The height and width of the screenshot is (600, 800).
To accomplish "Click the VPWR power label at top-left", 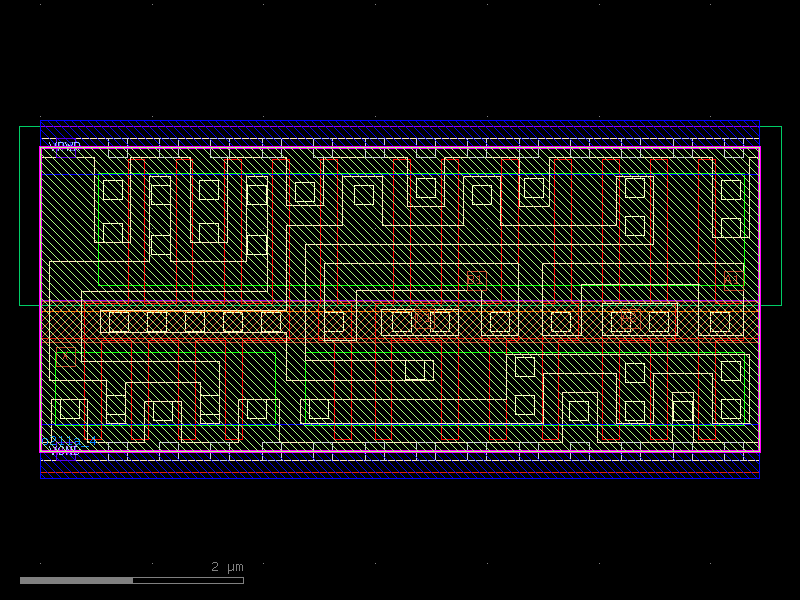I will pyautogui.click(x=64, y=146).
